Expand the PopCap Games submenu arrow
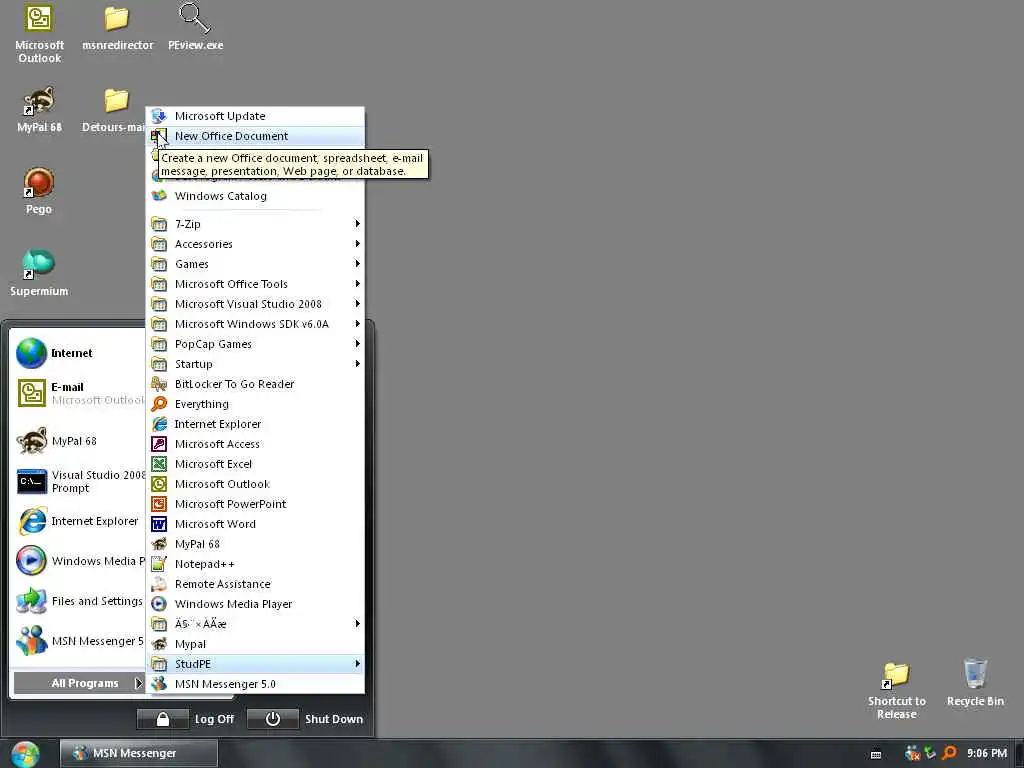 click(357, 344)
